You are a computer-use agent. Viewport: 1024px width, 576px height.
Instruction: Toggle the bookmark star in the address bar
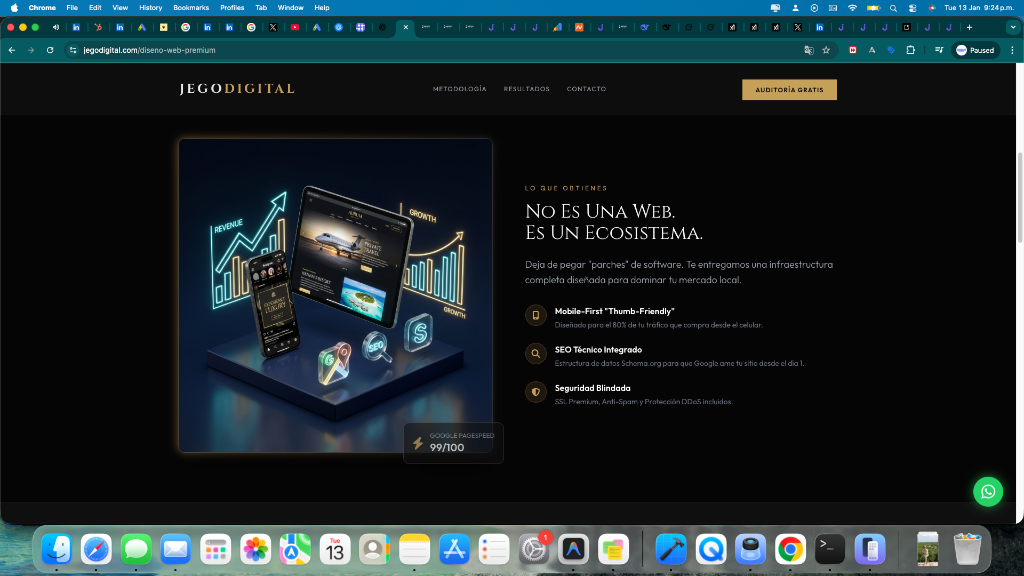click(x=826, y=50)
